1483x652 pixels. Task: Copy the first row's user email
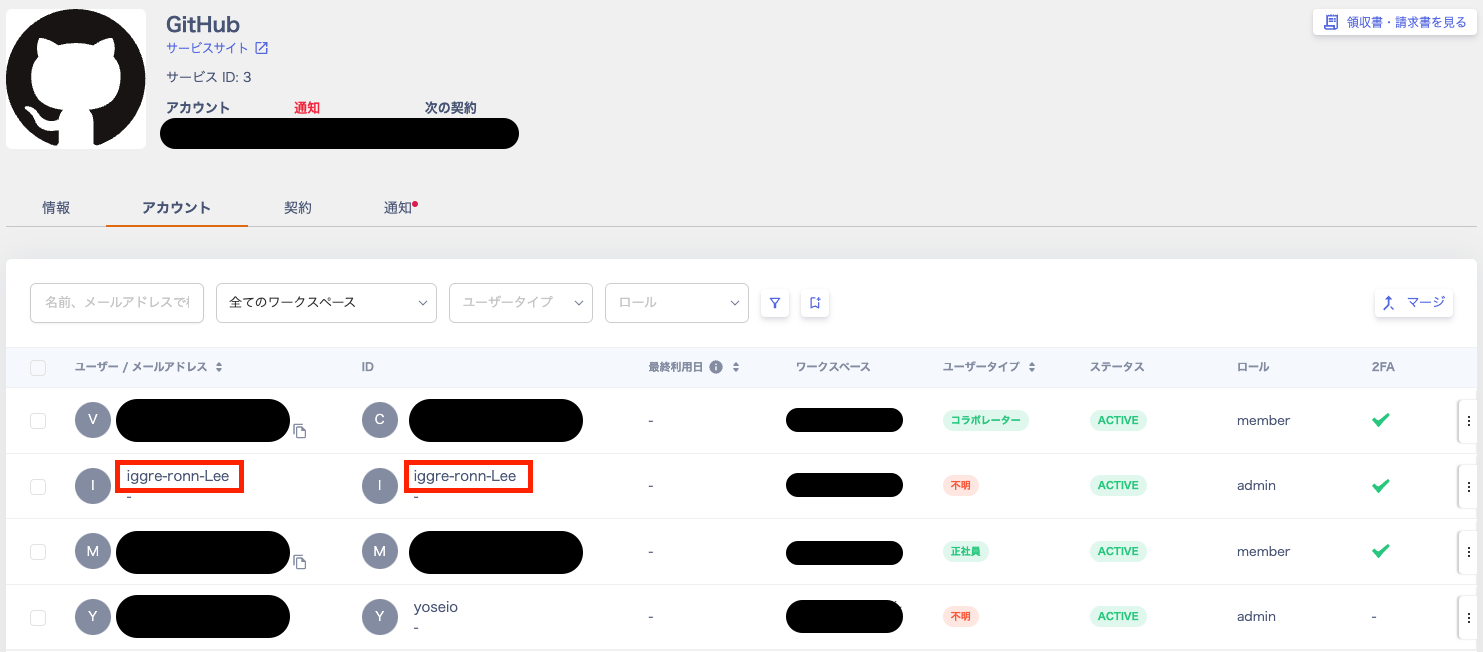[x=300, y=432]
